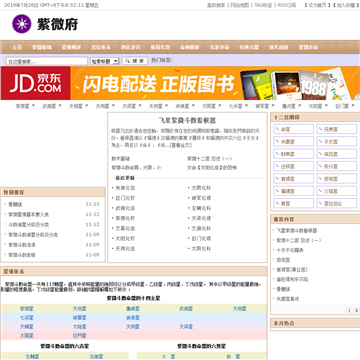This screenshot has height=360, width=360.
Task: Open the 飞星紫微斗数看根器 article title
Action: pos(187,120)
